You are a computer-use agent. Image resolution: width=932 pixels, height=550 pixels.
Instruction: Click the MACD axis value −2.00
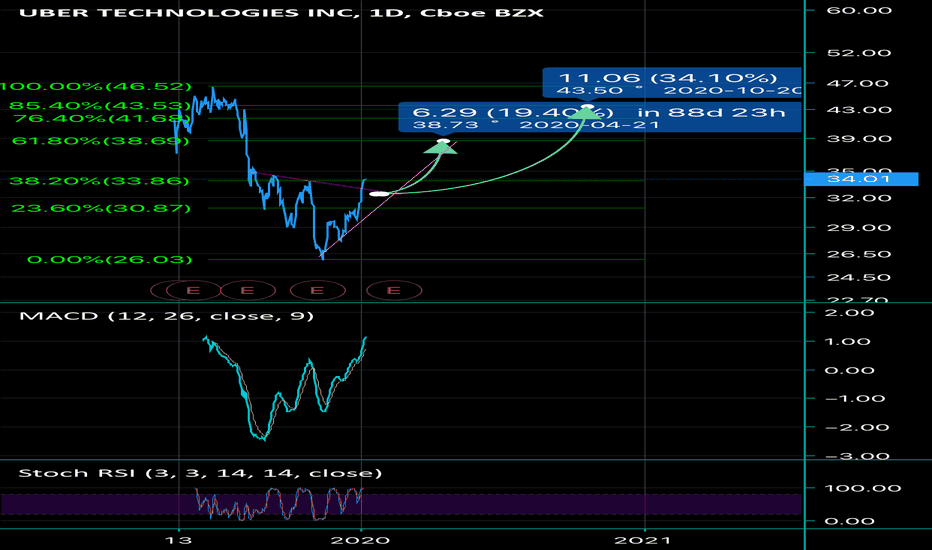857,428
